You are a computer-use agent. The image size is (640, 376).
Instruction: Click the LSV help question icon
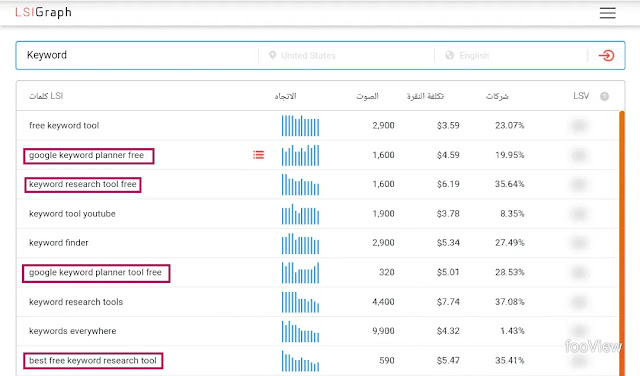pos(604,96)
